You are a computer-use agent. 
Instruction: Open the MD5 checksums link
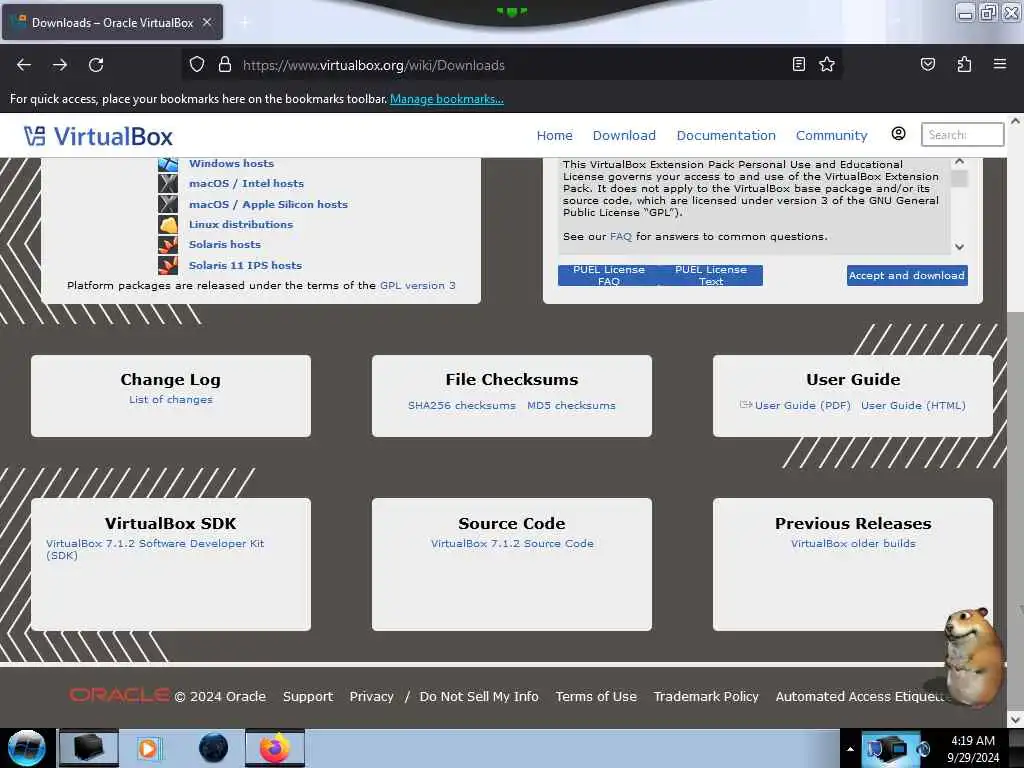571,405
